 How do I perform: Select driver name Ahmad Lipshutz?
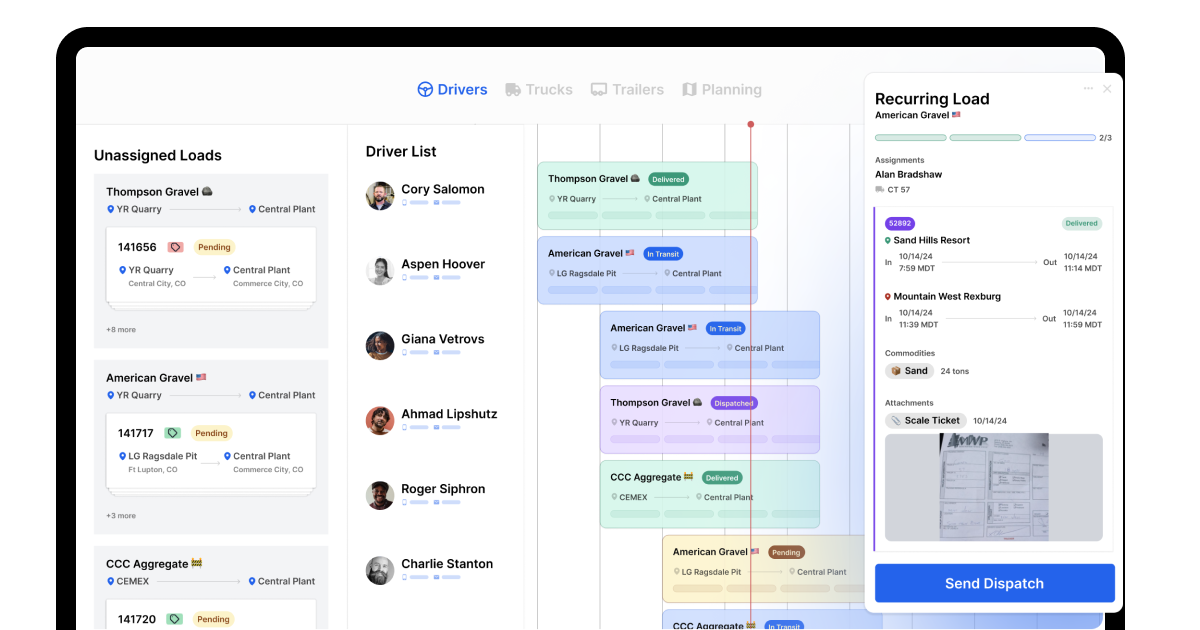click(449, 414)
